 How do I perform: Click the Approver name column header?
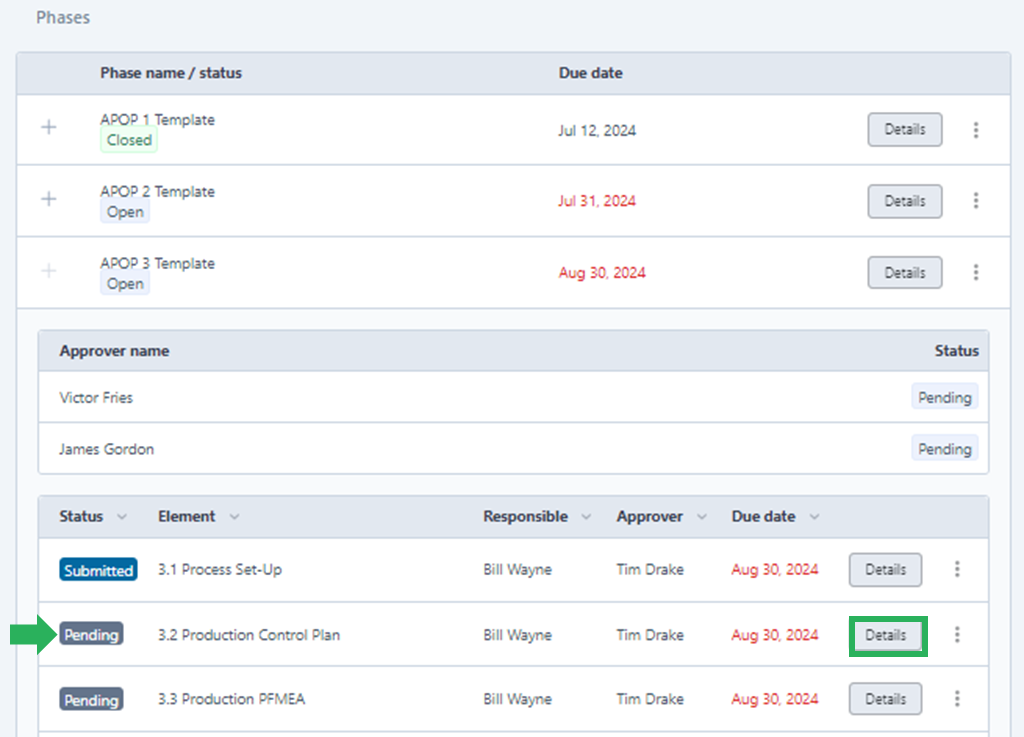point(114,351)
